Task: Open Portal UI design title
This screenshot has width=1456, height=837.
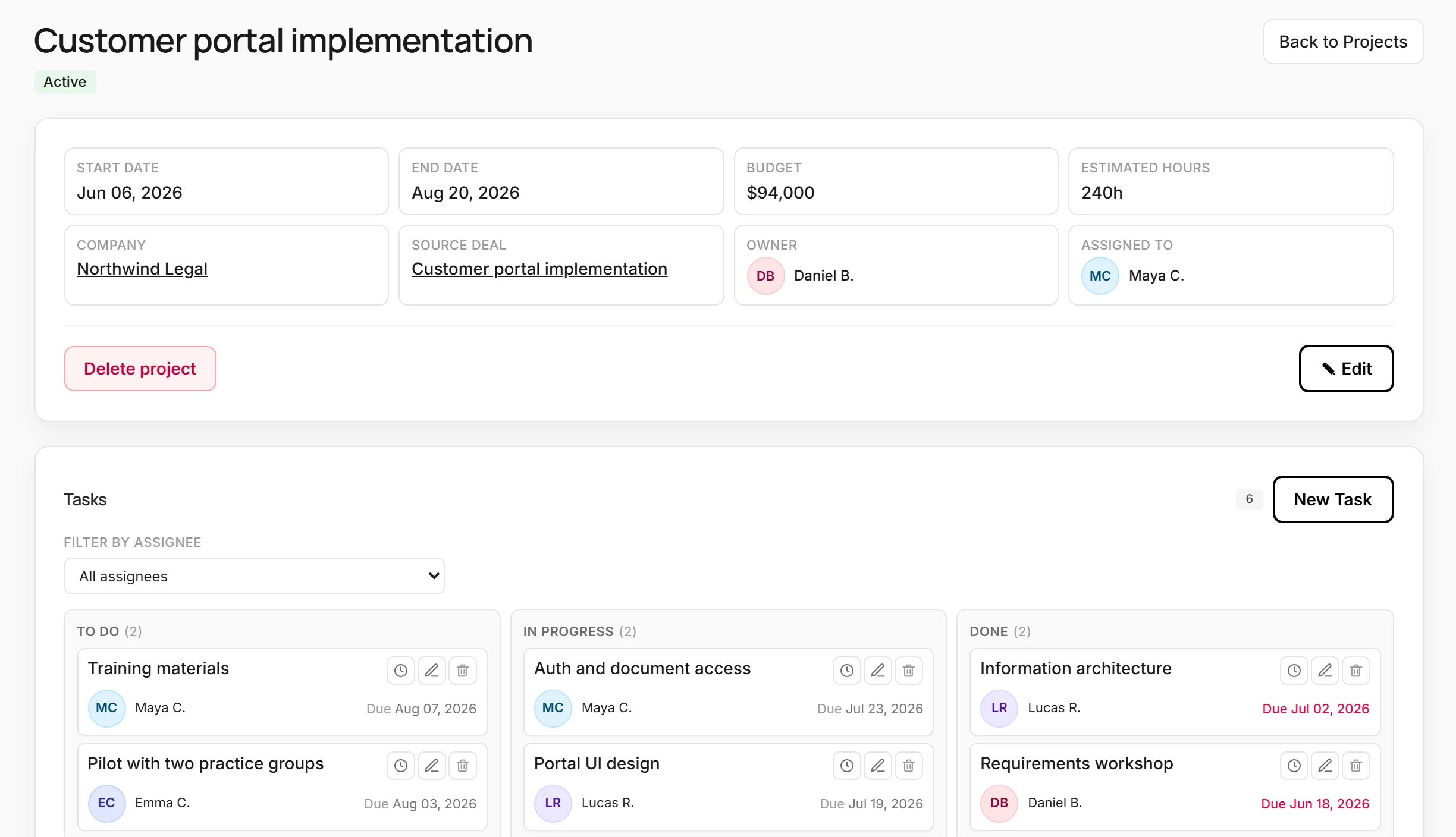Action: click(597, 763)
